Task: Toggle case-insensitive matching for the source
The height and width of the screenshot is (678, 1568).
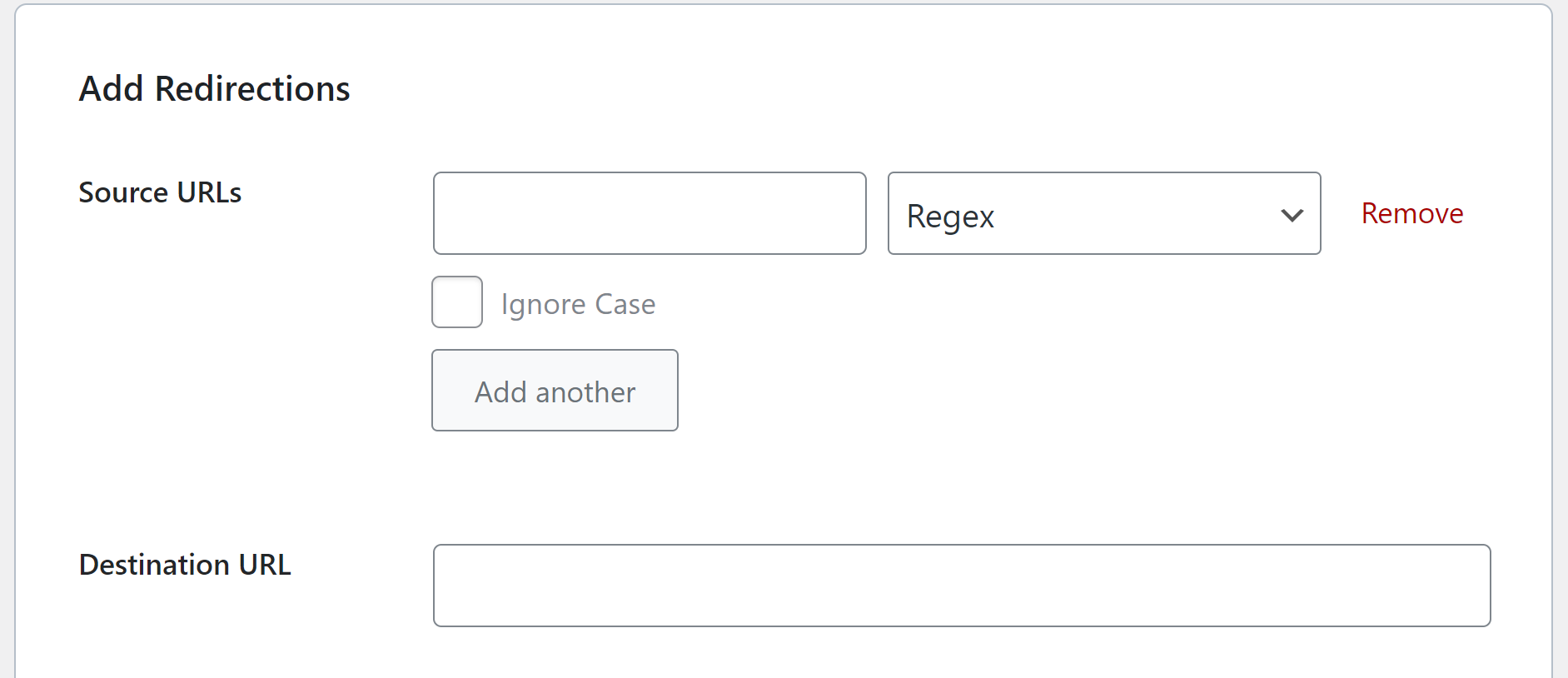Action: coord(457,302)
